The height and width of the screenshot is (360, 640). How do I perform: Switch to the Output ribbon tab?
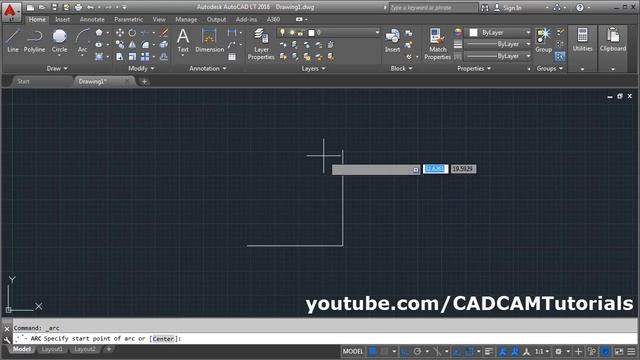tap(216, 19)
